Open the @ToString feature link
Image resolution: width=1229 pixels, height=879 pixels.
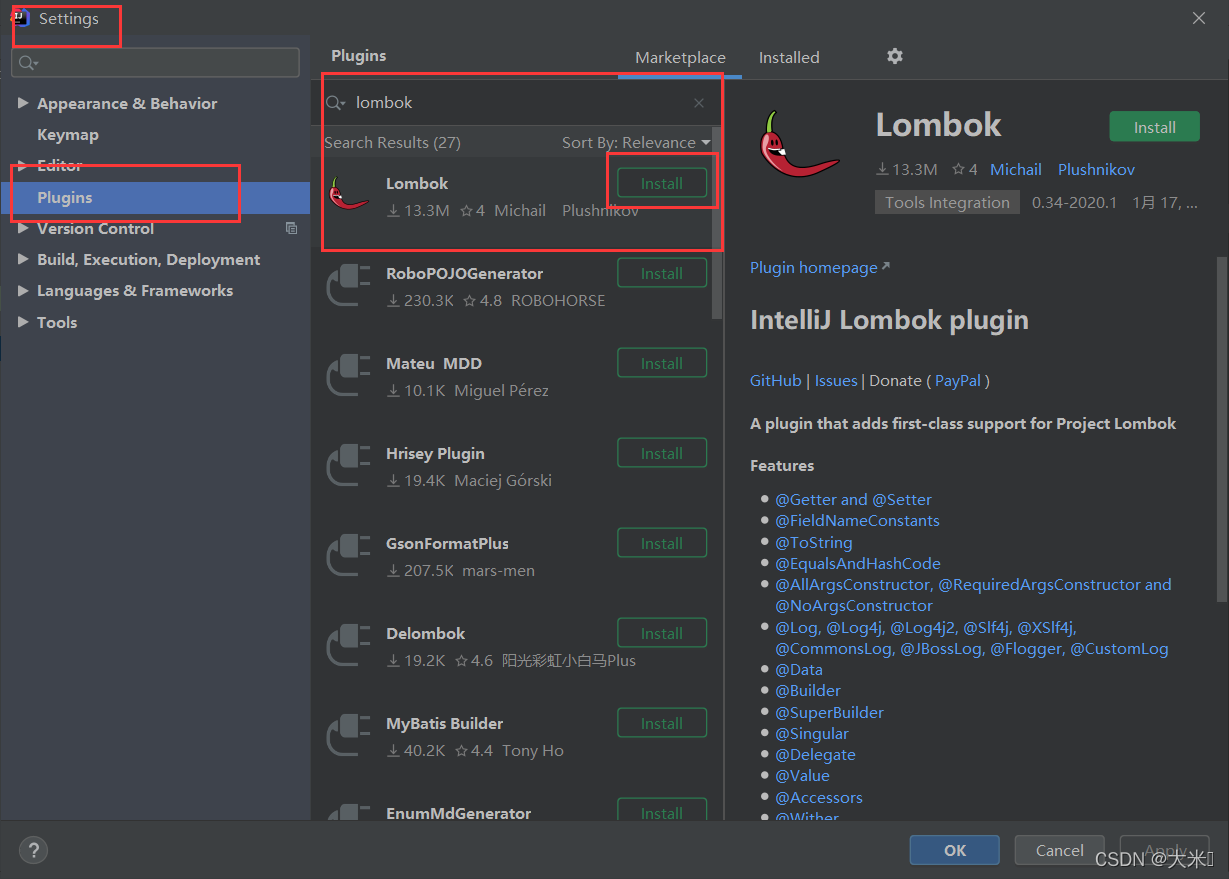click(x=814, y=543)
